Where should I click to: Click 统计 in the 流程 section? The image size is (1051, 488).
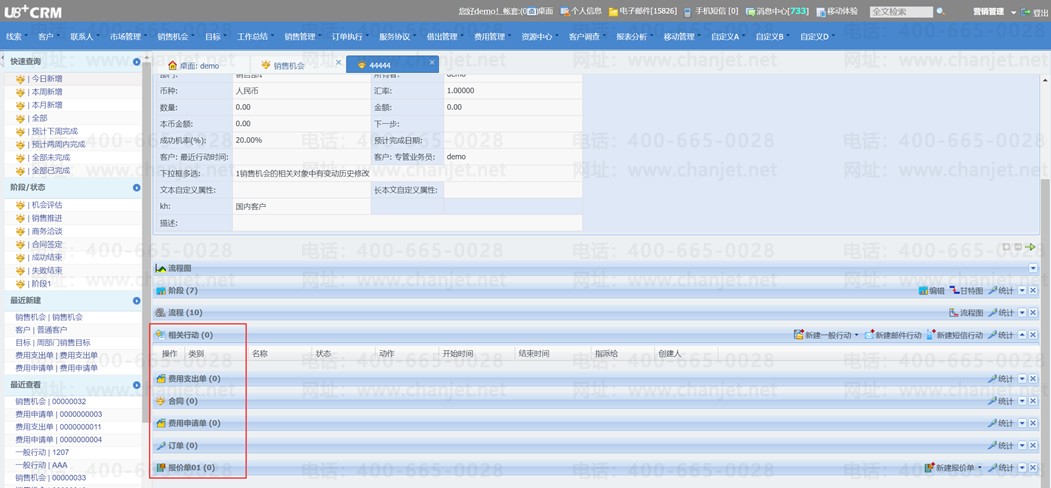[1001, 313]
